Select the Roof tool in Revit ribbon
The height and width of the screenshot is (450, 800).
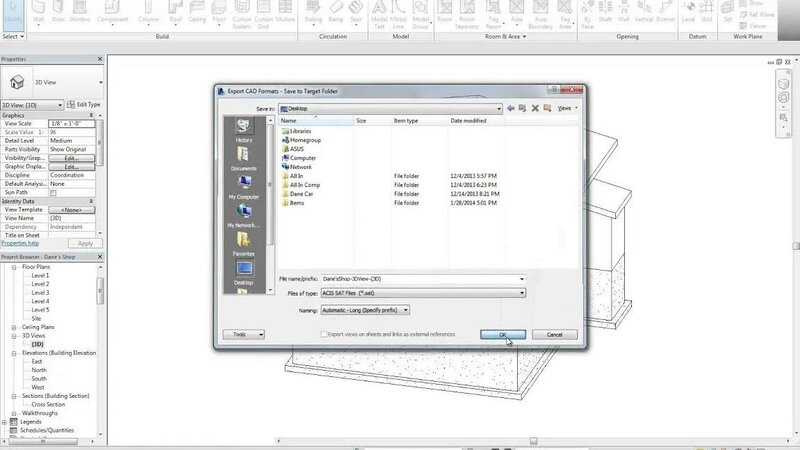(175, 13)
